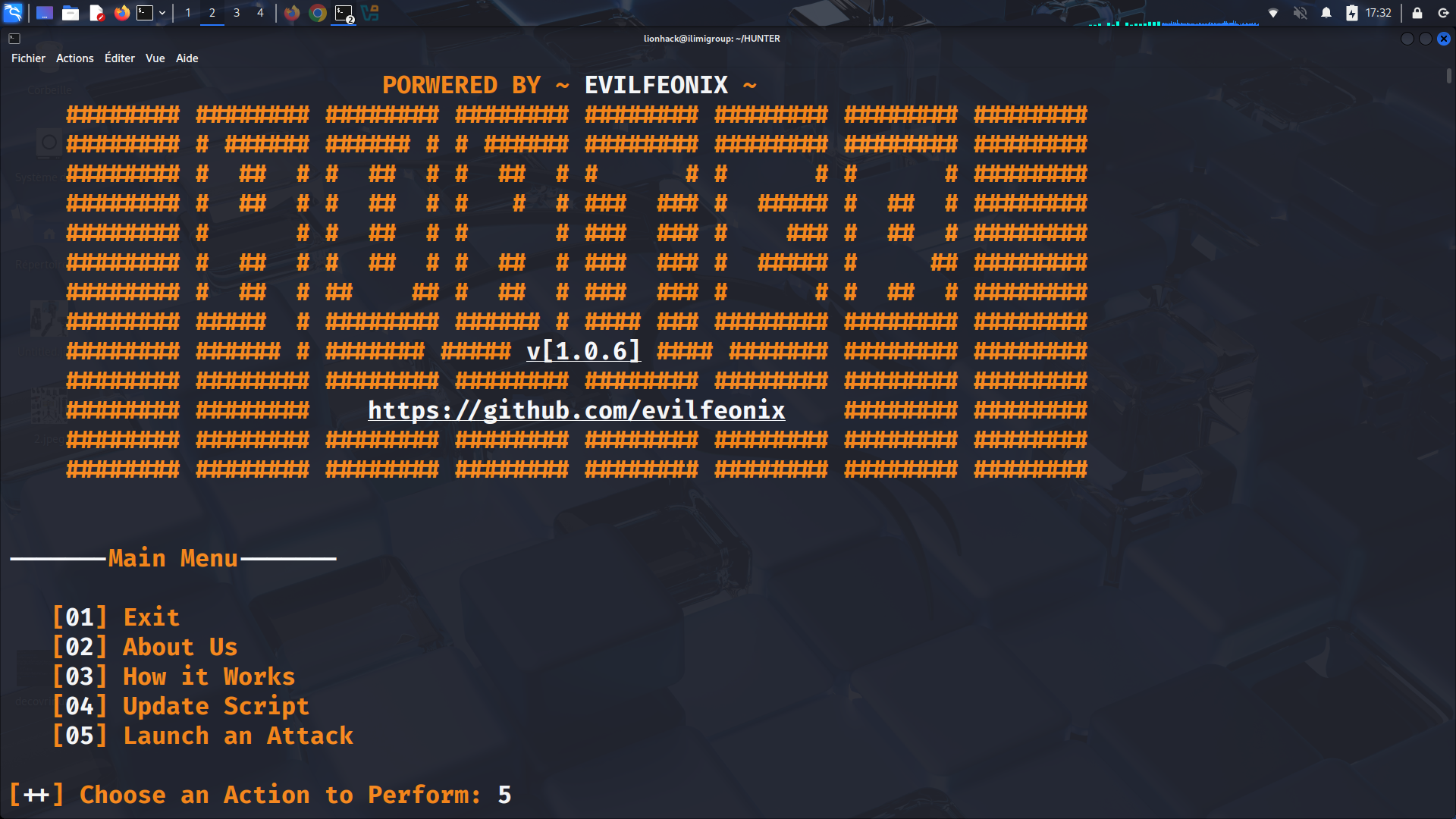Expand the terminal launcher dropdown arrow
Viewport: 1456px width, 819px height.
coord(162,13)
